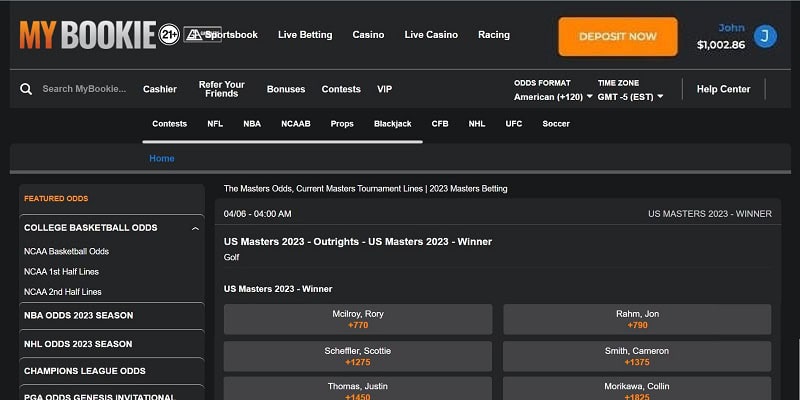Bet on McIlroy, Rory +770
Viewport: 800px width, 400px height.
(x=358, y=319)
